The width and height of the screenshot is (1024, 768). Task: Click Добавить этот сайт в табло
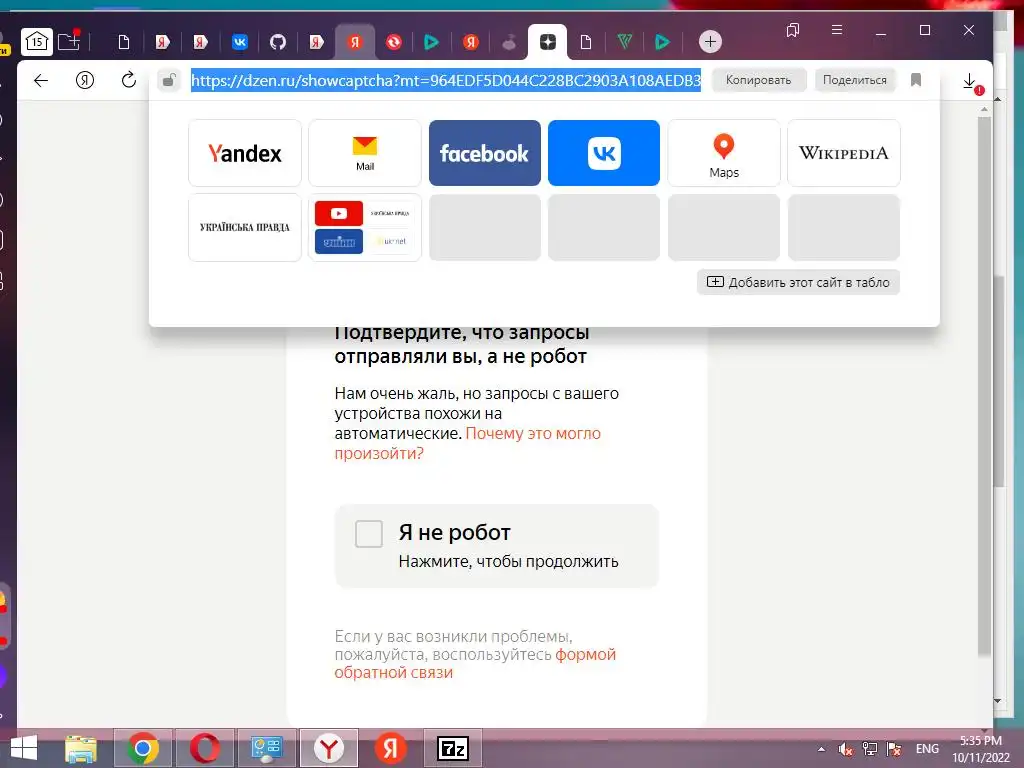[x=798, y=282]
